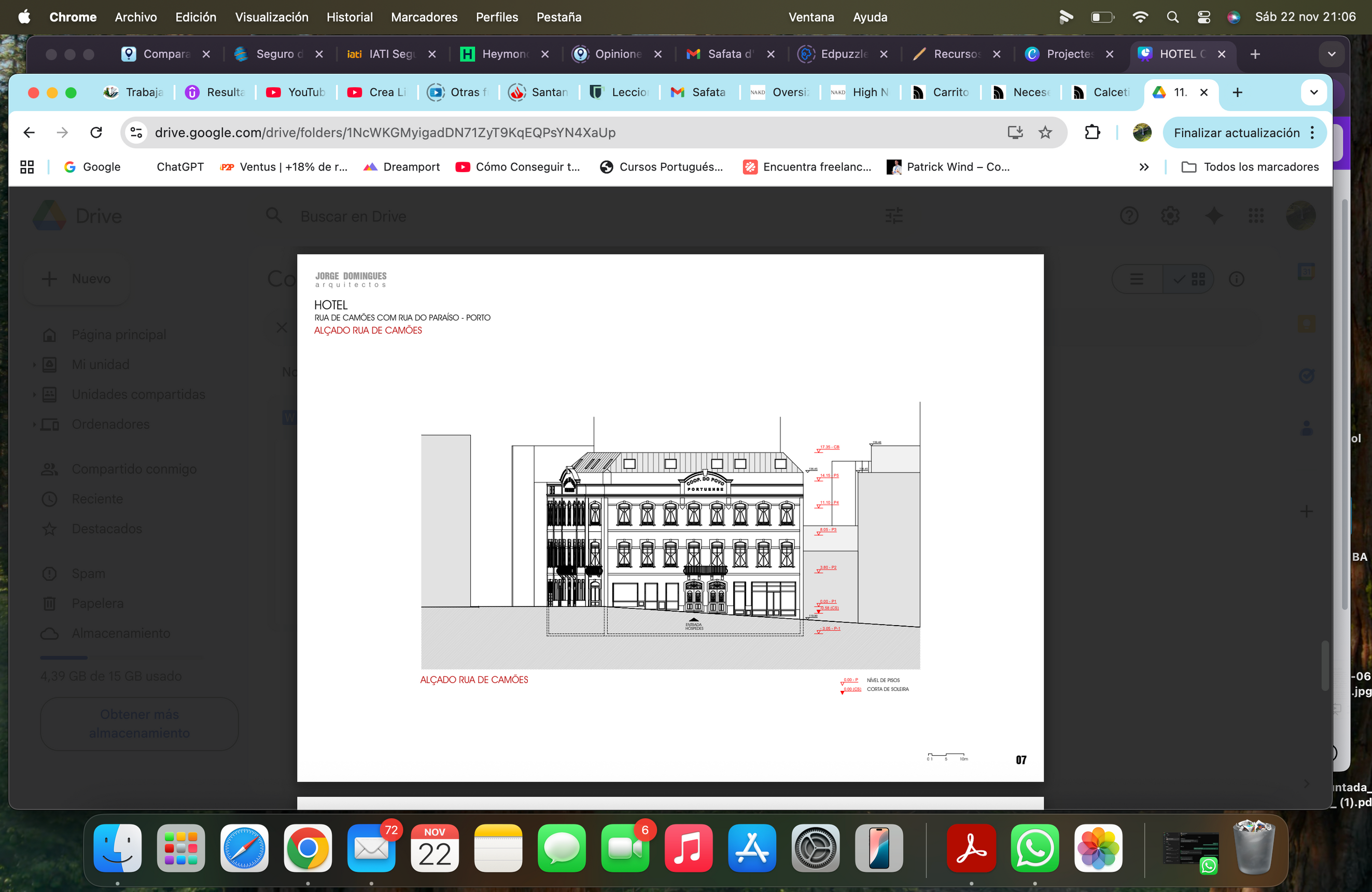
Task: Launch Adobe Acrobat from dock
Action: pyautogui.click(x=971, y=847)
